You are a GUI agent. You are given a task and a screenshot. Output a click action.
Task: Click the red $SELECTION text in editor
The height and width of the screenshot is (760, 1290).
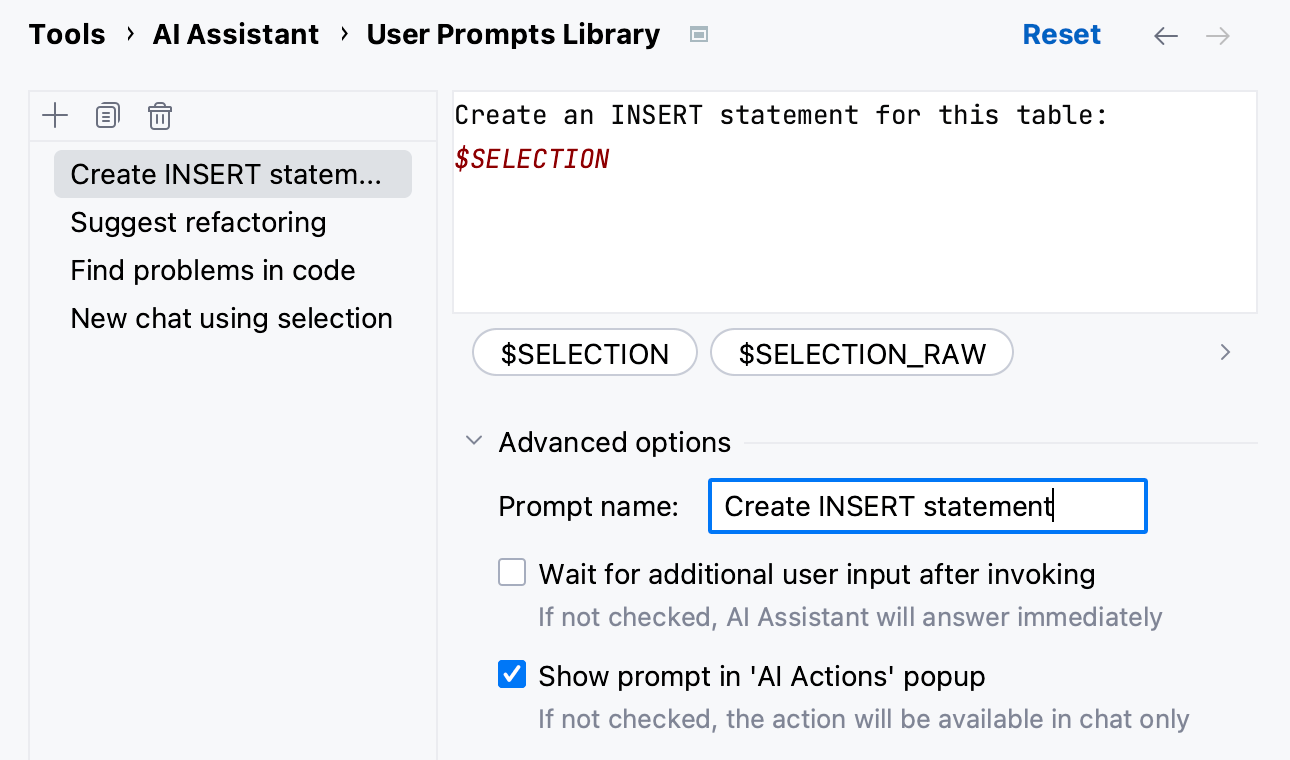pos(532,160)
